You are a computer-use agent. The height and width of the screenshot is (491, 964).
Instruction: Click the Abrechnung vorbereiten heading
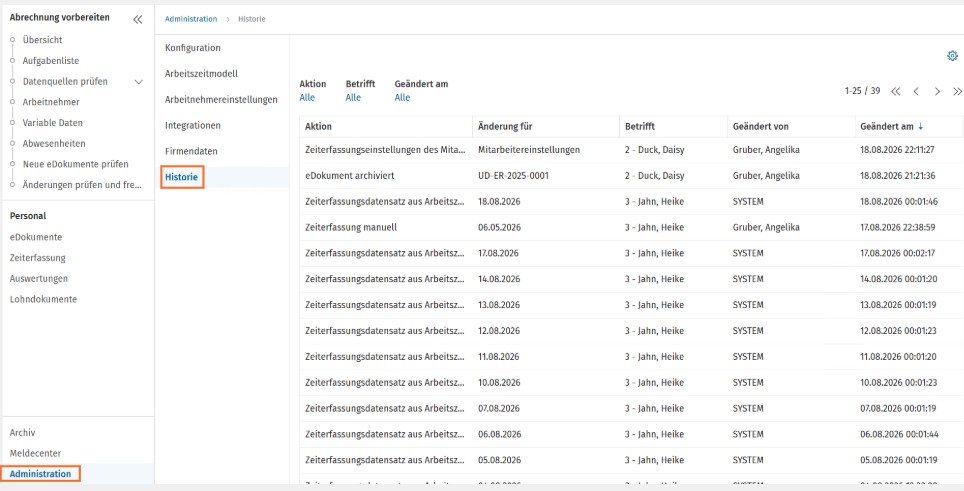point(60,18)
